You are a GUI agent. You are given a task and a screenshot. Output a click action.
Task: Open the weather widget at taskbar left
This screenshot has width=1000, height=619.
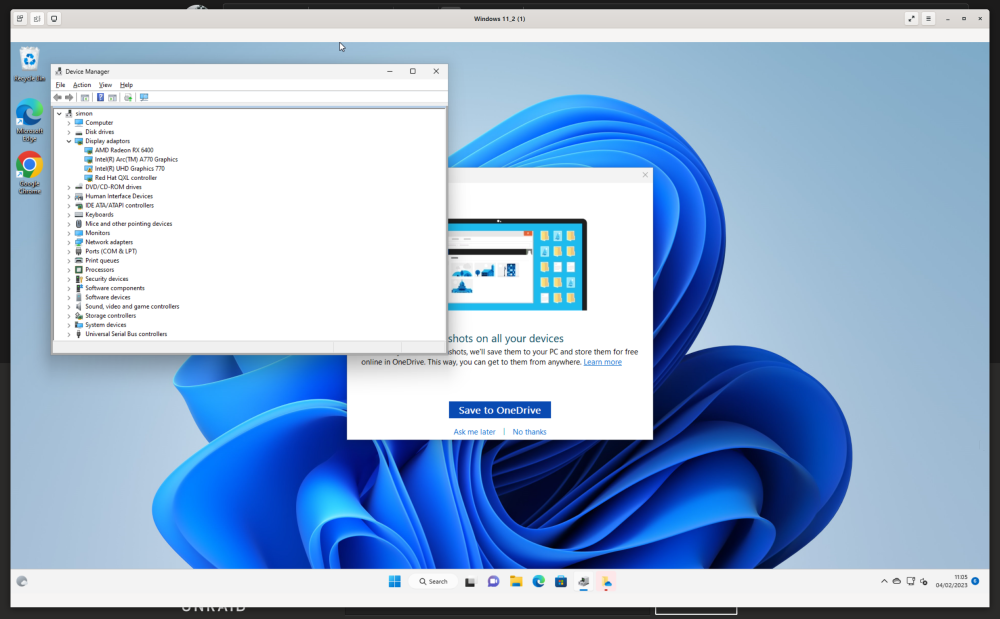tap(22, 581)
